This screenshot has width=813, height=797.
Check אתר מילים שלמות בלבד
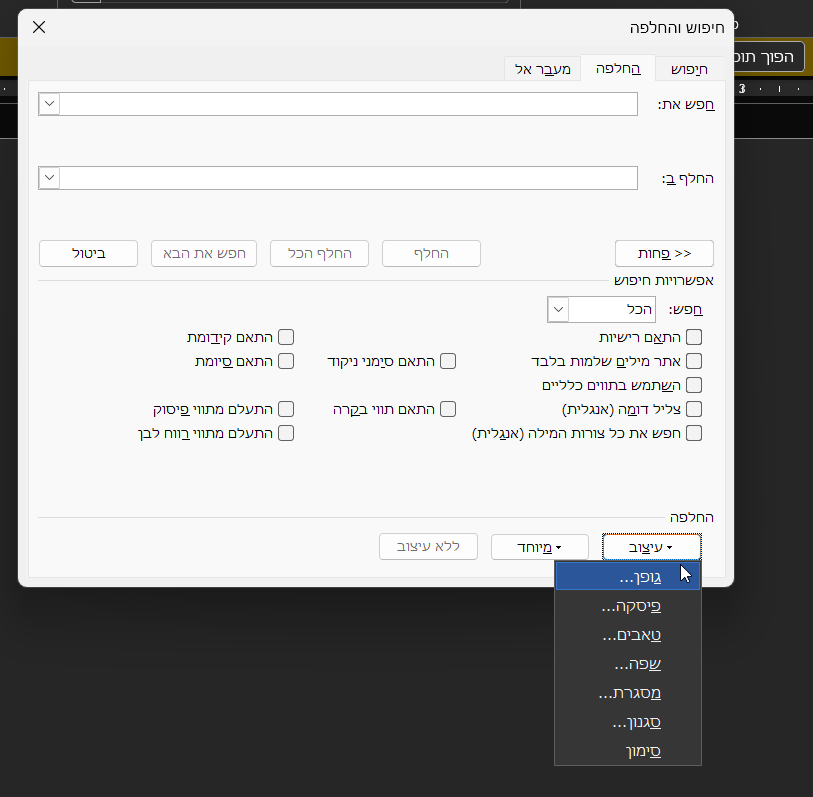pyautogui.click(x=694, y=361)
